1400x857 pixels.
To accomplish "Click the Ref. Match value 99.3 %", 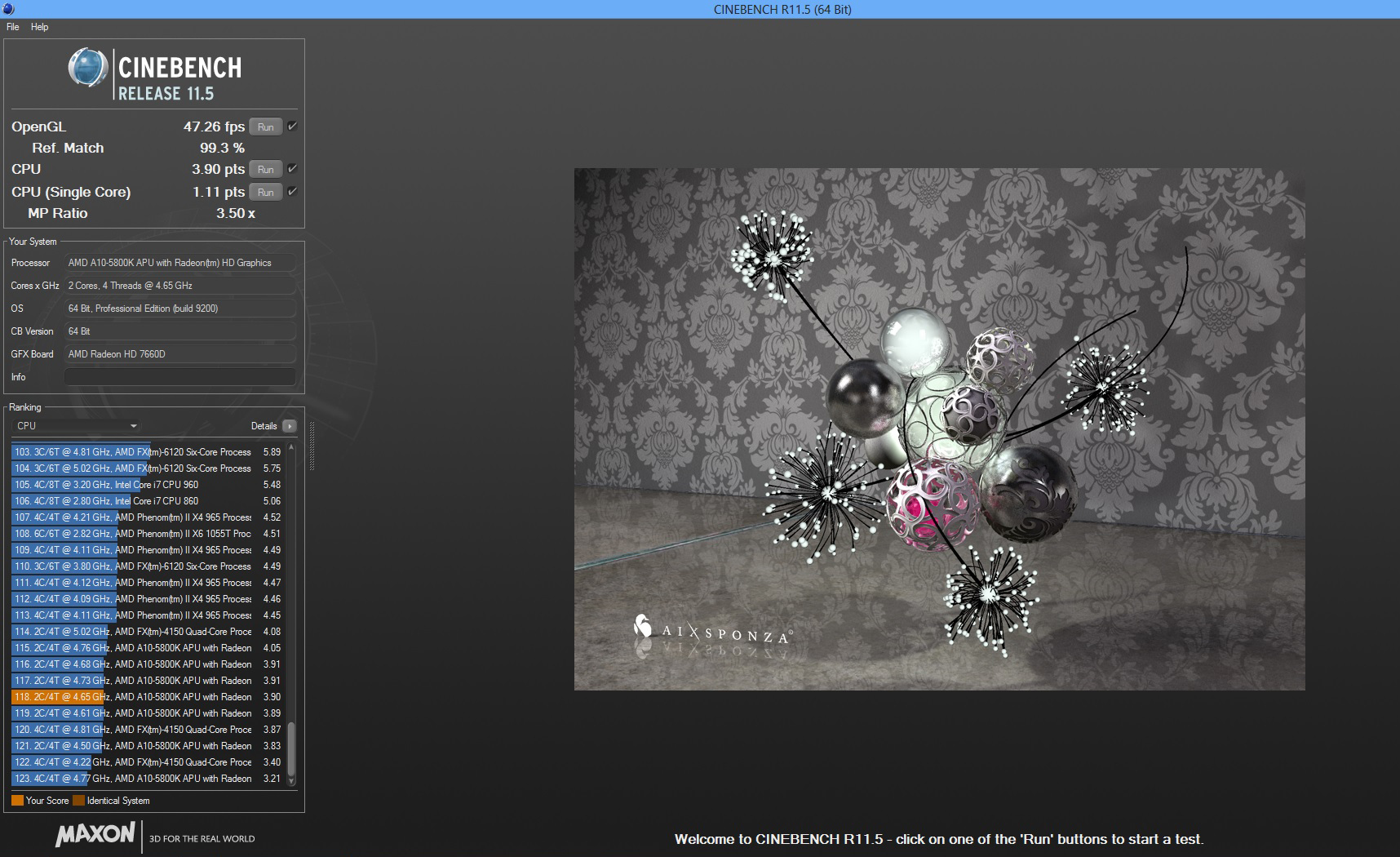I will click(x=222, y=148).
